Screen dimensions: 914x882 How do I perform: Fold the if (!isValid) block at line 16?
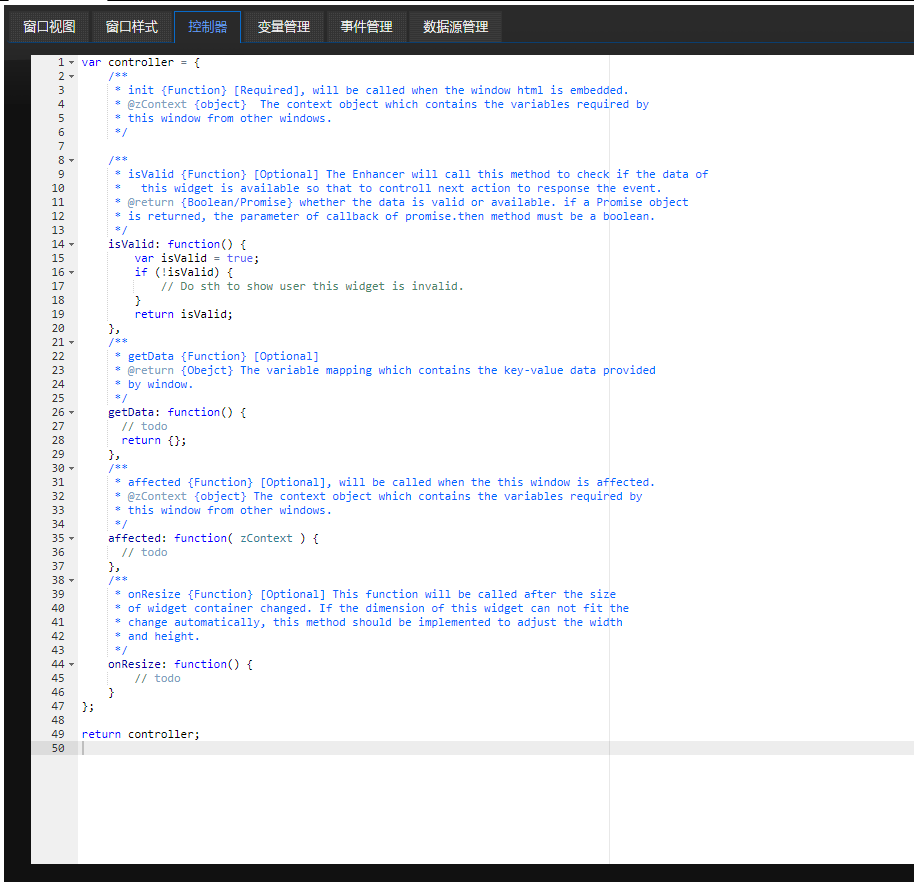click(x=72, y=272)
